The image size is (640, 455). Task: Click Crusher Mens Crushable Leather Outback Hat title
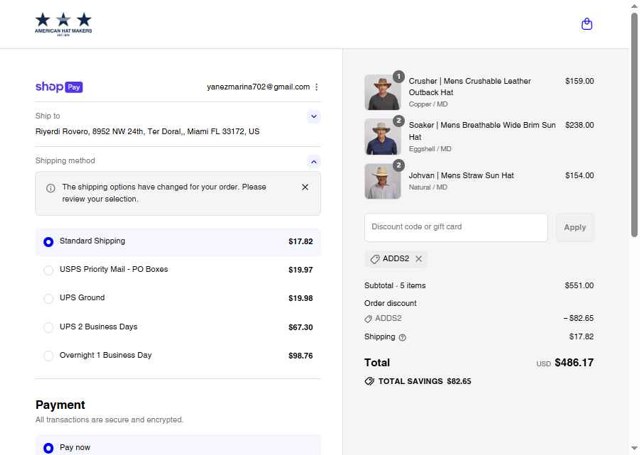[x=470, y=87]
